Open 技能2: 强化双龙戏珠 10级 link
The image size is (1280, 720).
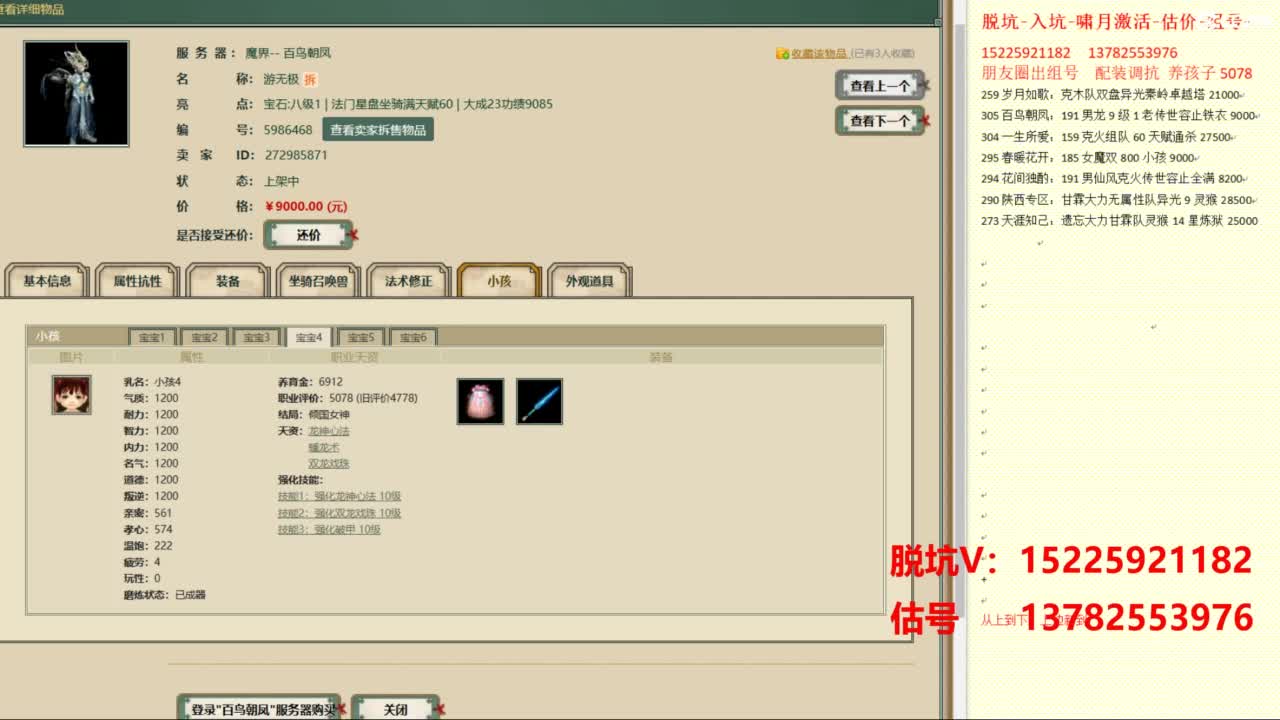click(x=339, y=513)
